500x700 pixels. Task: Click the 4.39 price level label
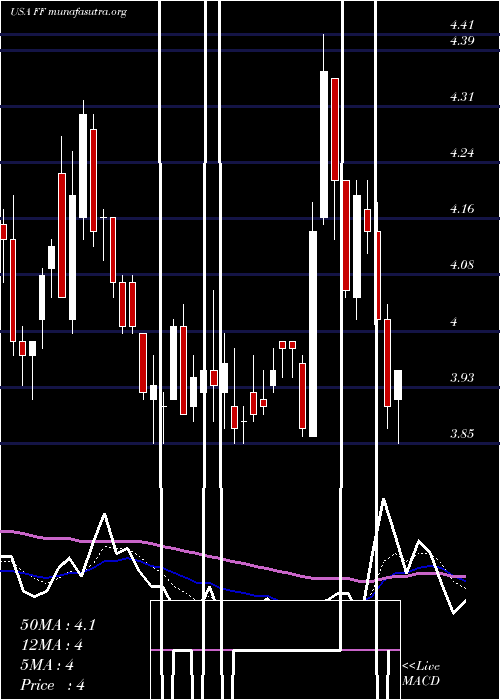point(462,41)
